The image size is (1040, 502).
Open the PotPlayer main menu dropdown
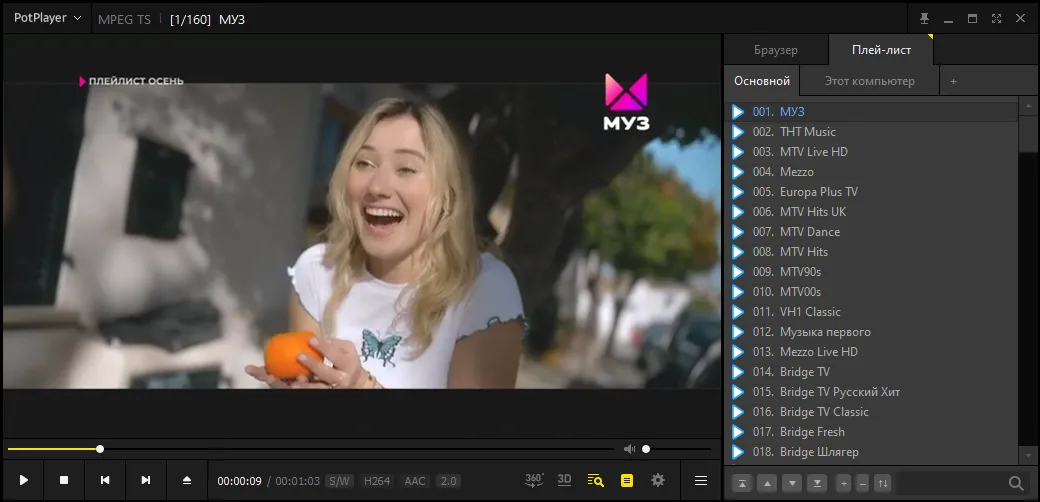pos(47,18)
